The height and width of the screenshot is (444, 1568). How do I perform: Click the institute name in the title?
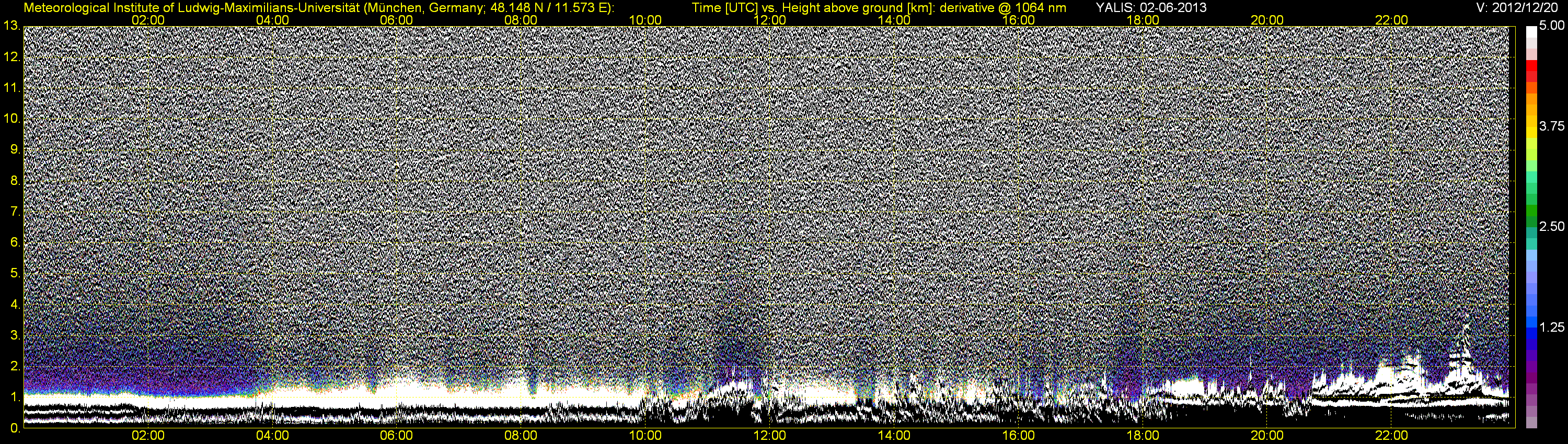click(192, 8)
